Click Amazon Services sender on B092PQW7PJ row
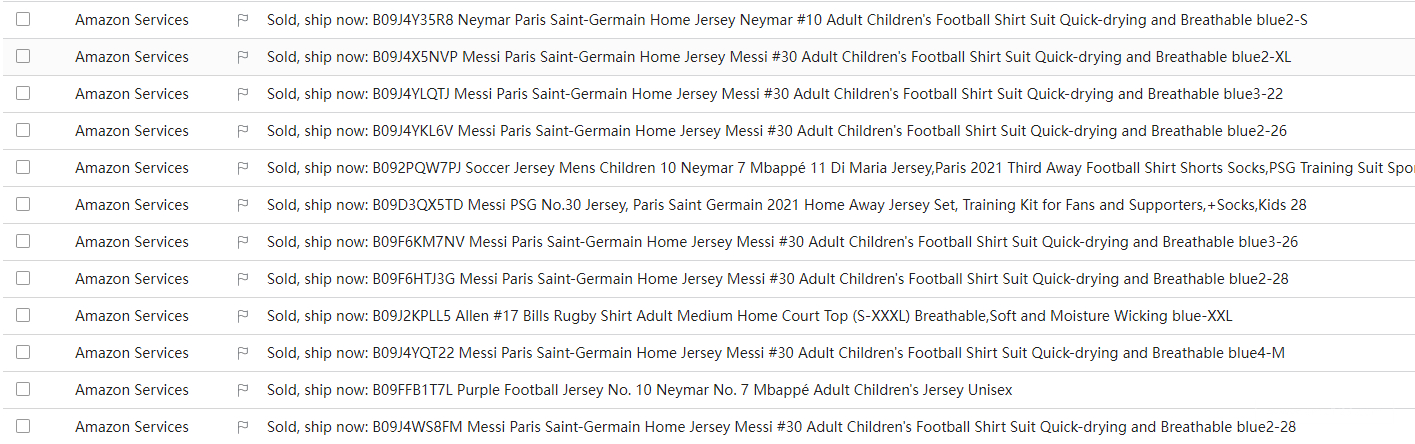Image resolution: width=1415 pixels, height=444 pixels. [x=131, y=168]
